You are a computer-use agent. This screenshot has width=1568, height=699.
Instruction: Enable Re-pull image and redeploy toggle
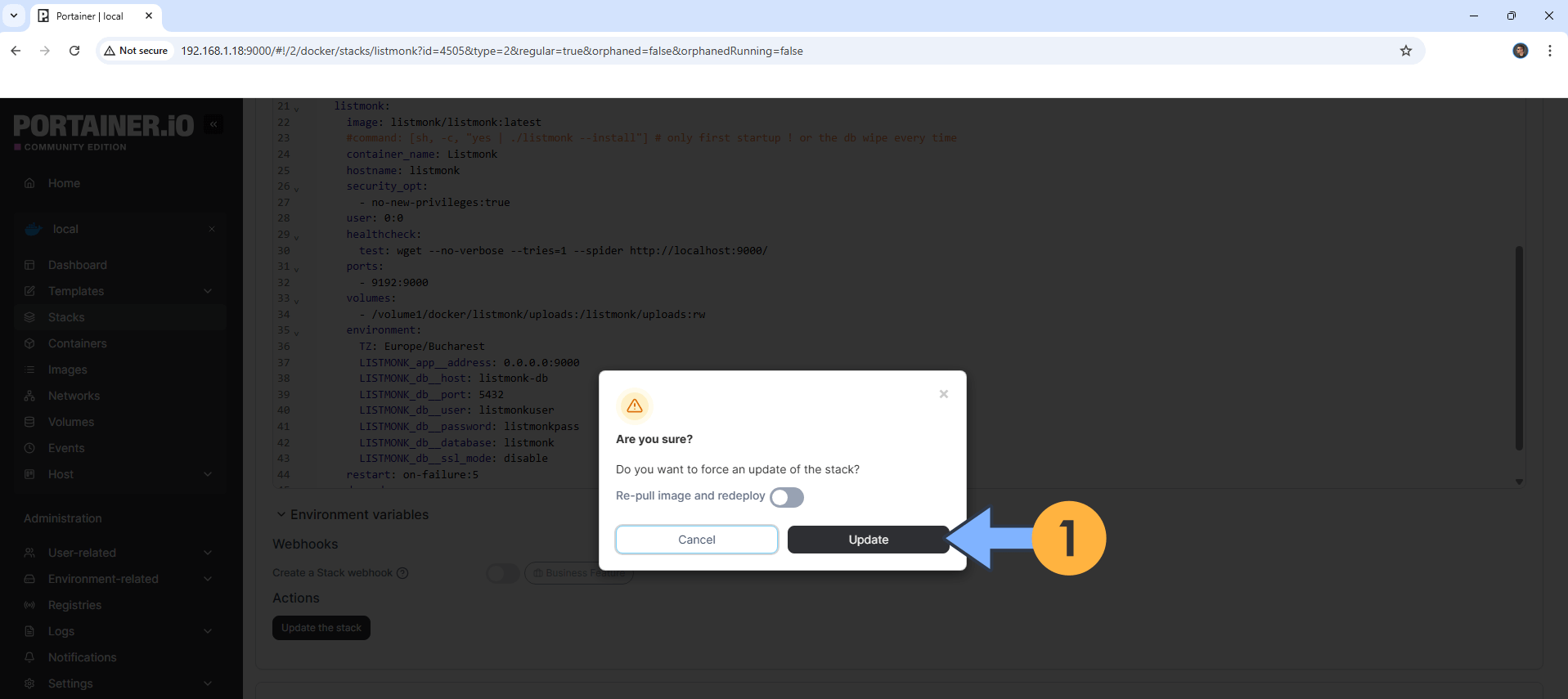(x=786, y=497)
